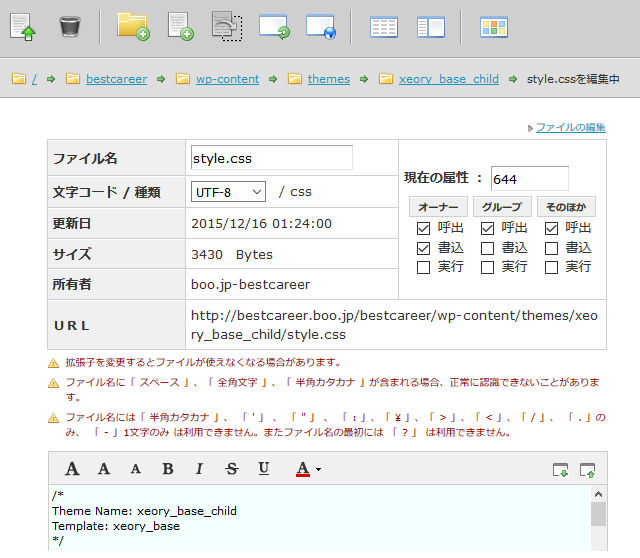The height and width of the screenshot is (558, 640).
Task: Toggle そのほか 書込 (write) checkbox
Action: [551, 248]
